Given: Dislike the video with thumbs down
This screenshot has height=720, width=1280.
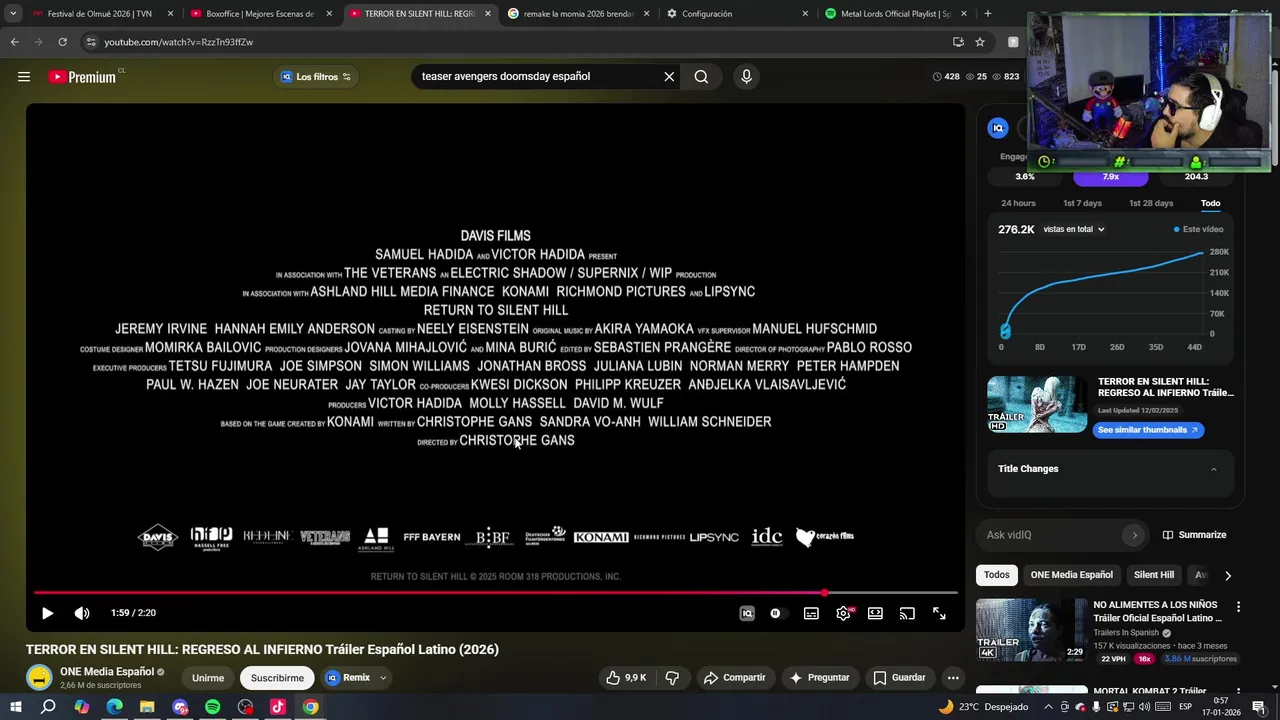Looking at the screenshot, I should tap(672, 678).
